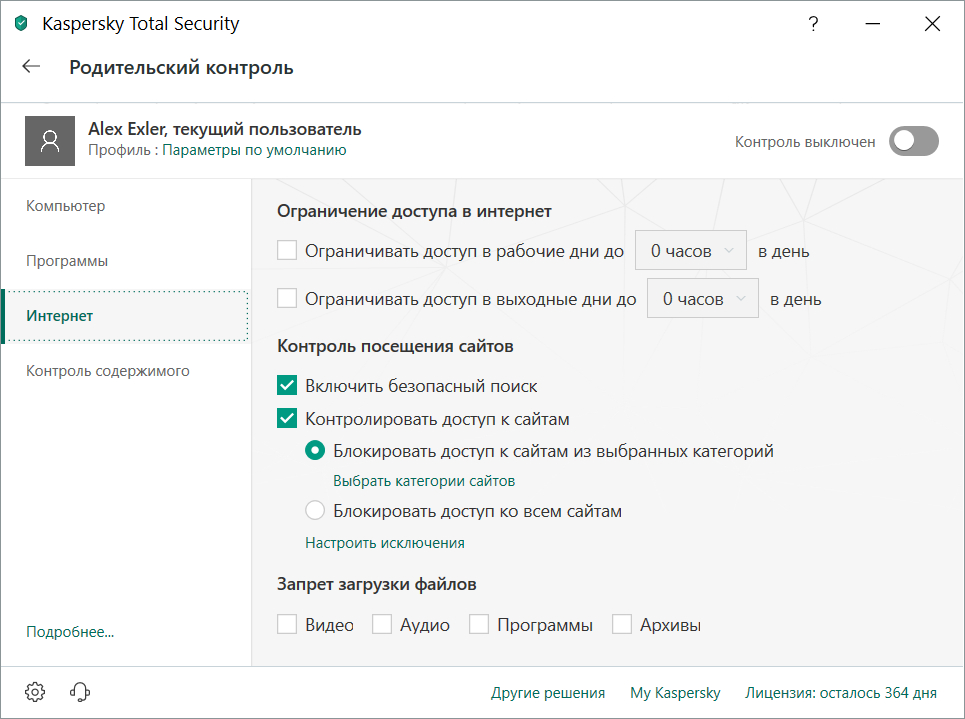Click the Alex Exler user avatar
The width and height of the screenshot is (965, 719).
tap(50, 141)
